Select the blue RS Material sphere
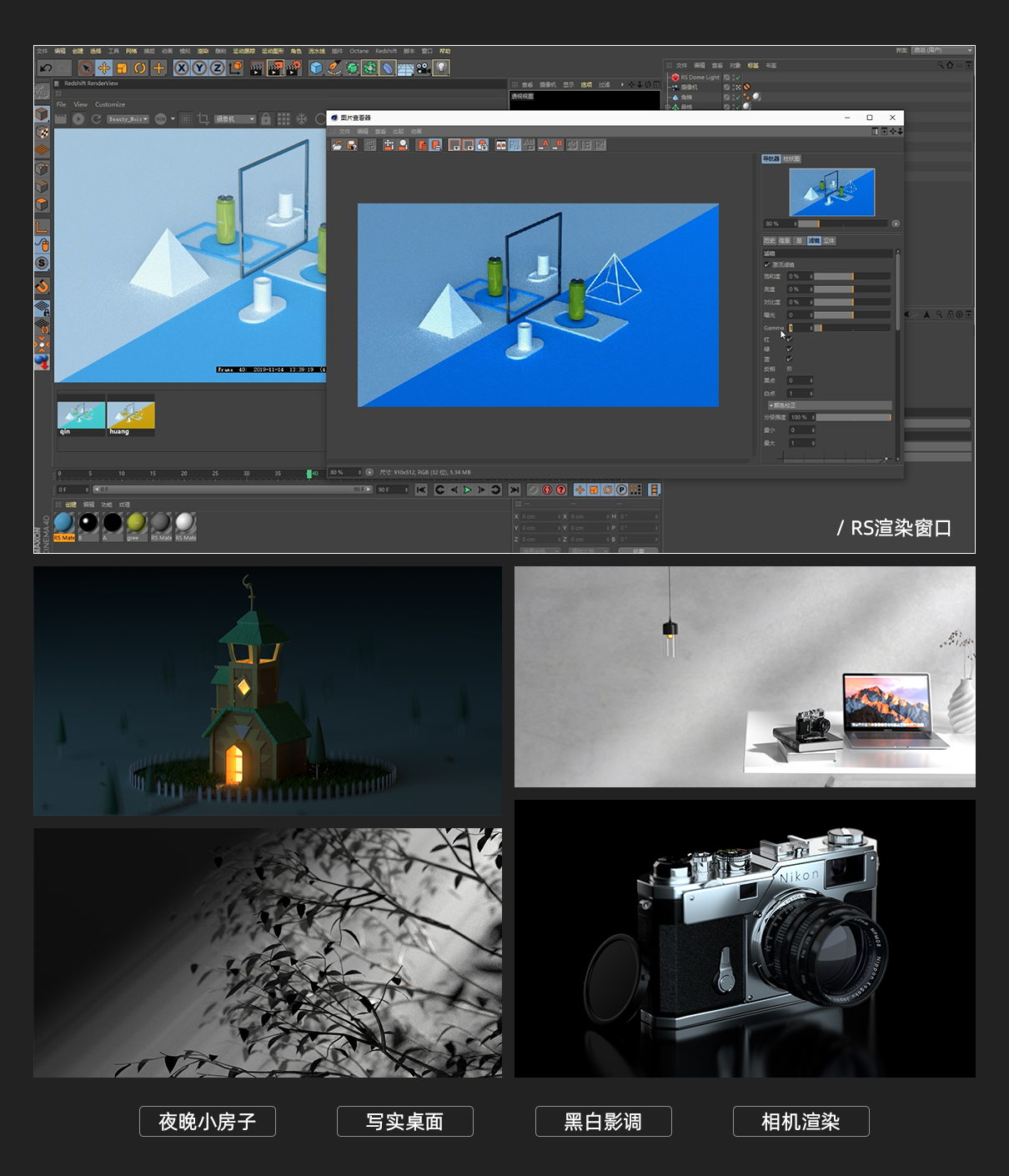The width and height of the screenshot is (1009, 1176). coord(64,523)
